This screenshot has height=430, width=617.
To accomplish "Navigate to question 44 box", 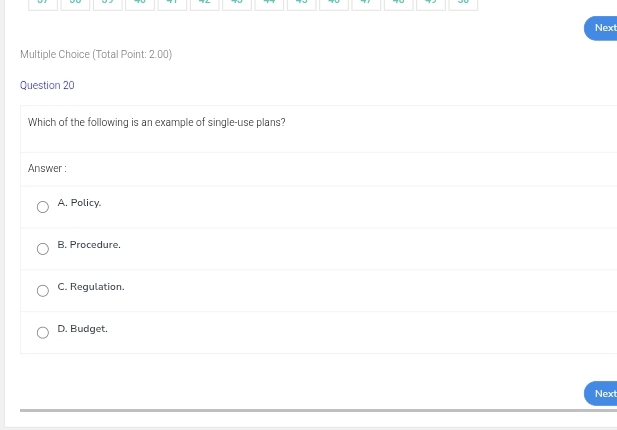I will click(267, 3).
